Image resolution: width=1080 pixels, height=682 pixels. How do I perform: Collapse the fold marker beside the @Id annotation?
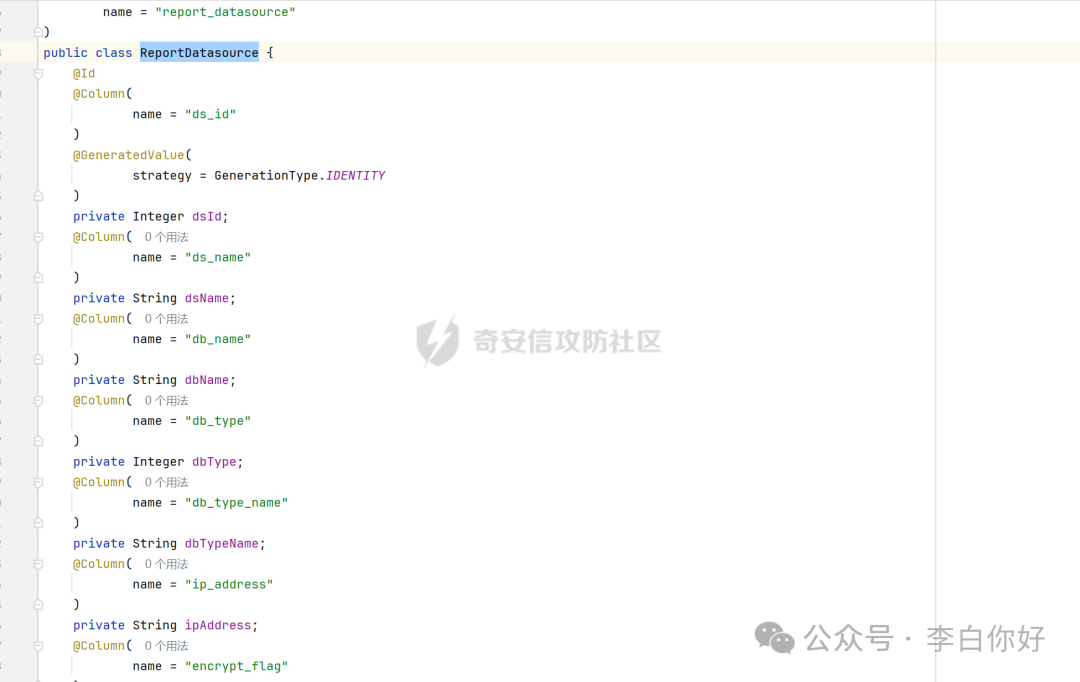click(x=38, y=74)
